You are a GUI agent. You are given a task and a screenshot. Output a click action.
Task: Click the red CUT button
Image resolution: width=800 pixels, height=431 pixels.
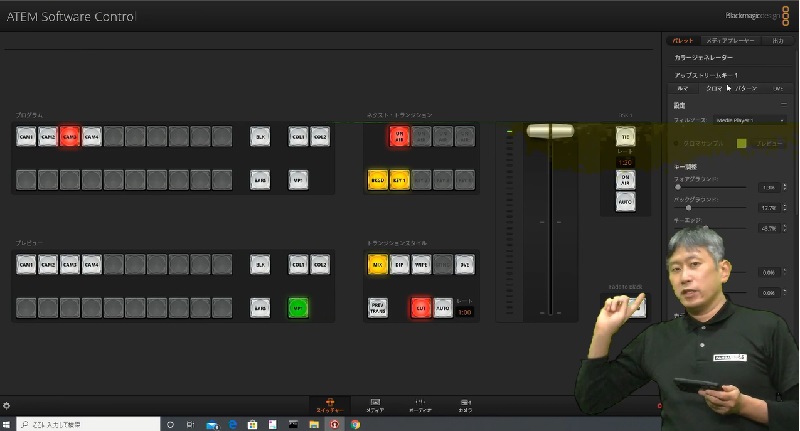tap(421, 308)
